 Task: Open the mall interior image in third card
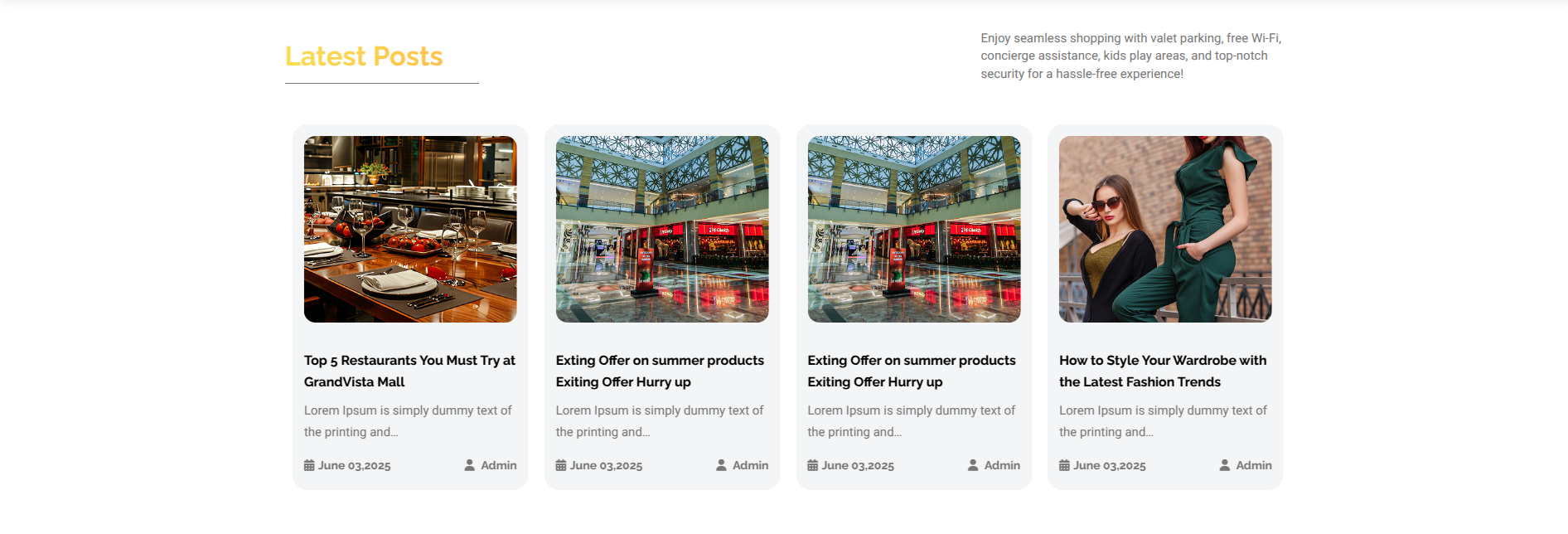click(x=914, y=229)
